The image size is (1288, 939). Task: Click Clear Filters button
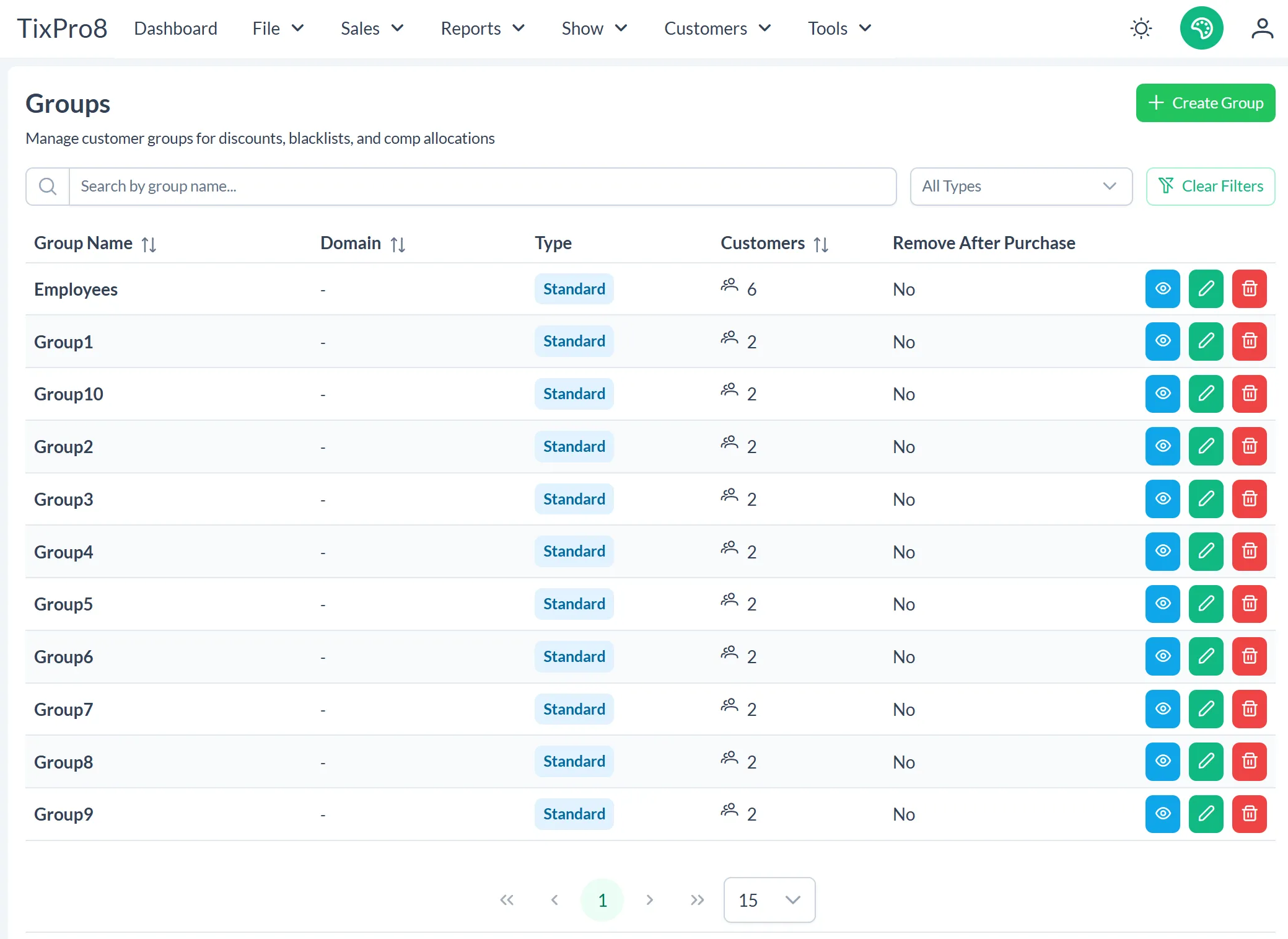(1210, 186)
